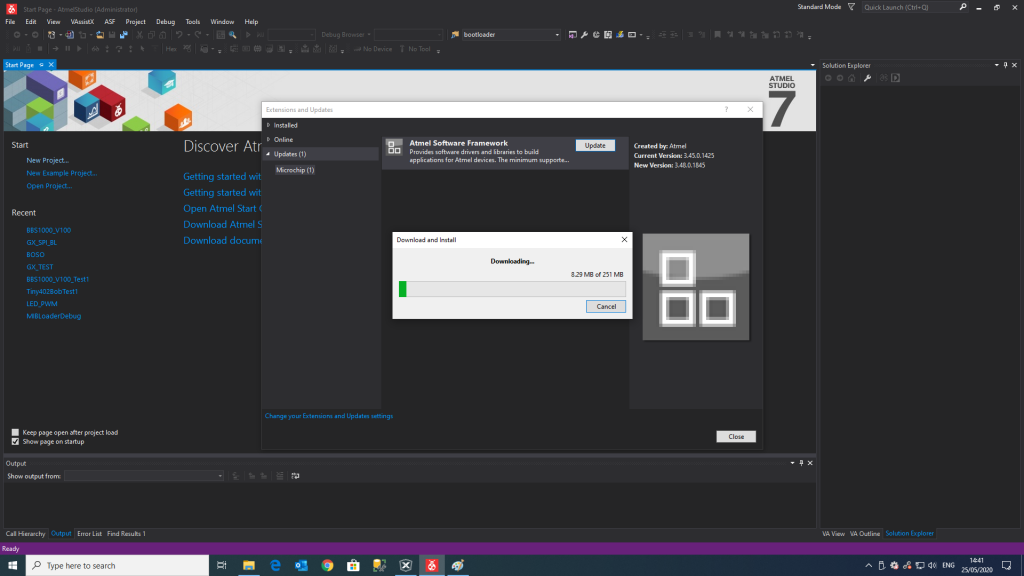The height and width of the screenshot is (576, 1024).
Task: Expand the Online category
Action: coord(268,139)
